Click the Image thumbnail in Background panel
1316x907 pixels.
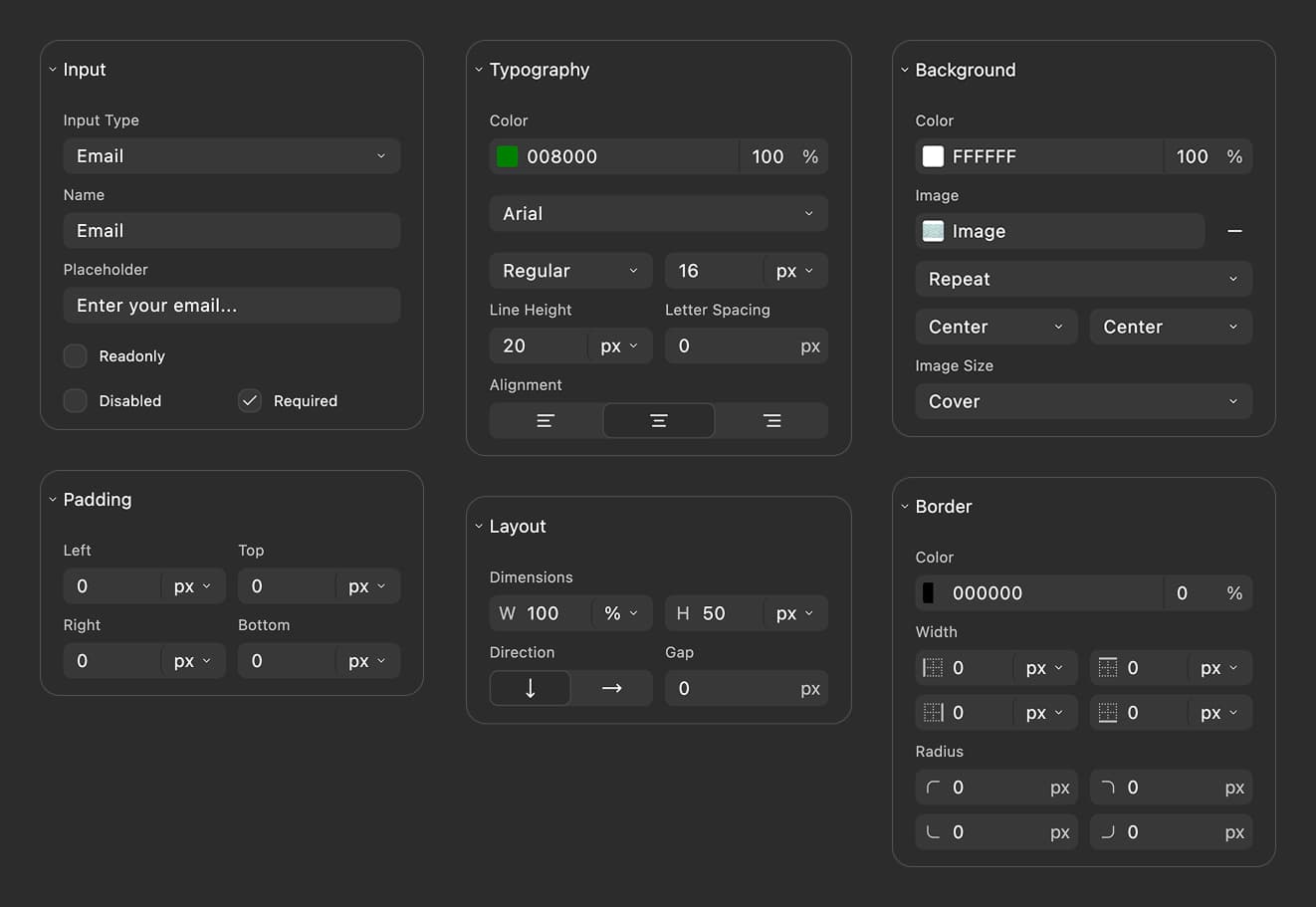(934, 231)
